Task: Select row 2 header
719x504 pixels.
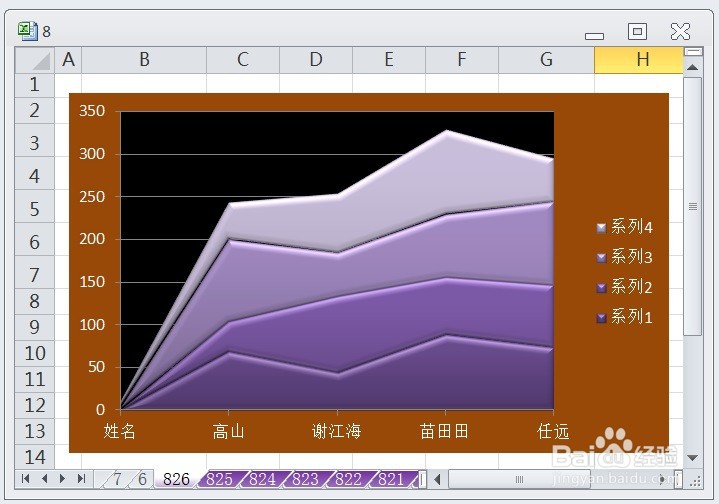Action: click(x=34, y=111)
